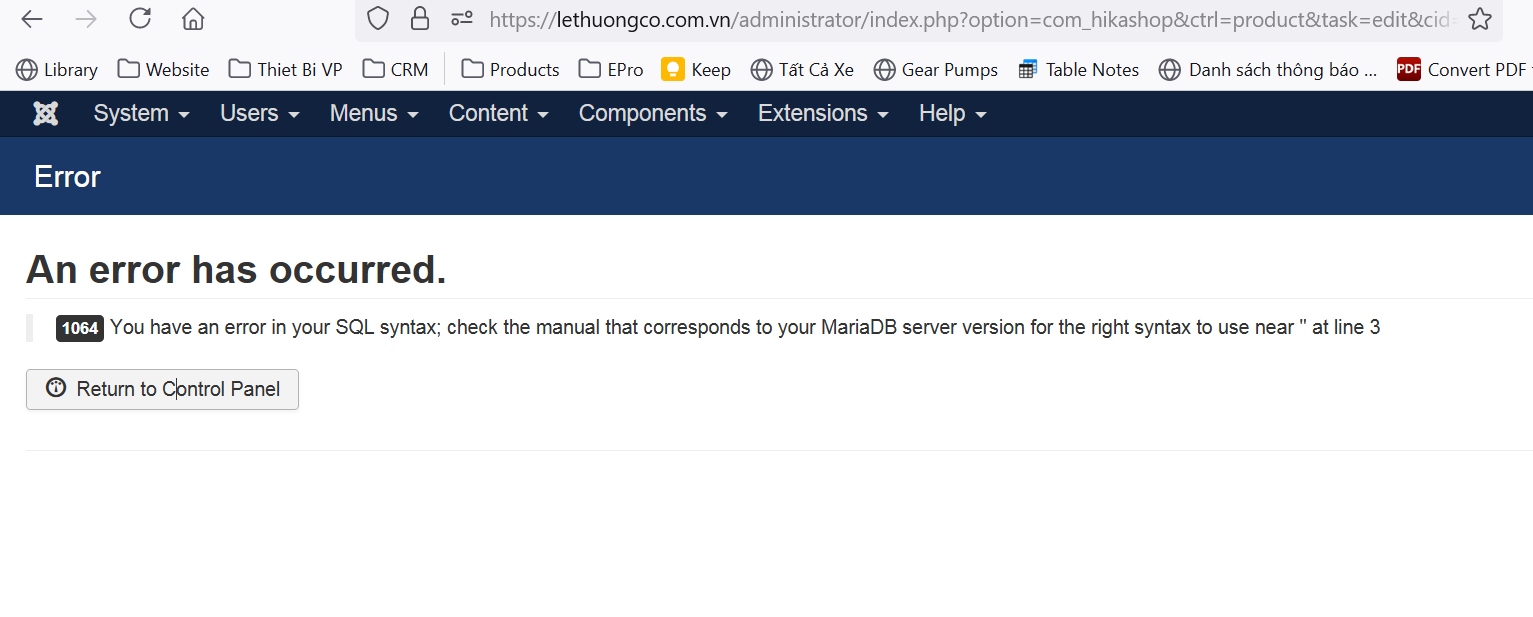This screenshot has width=1533, height=617.
Task: Open Convert PDF bookmark
Action: [1464, 69]
